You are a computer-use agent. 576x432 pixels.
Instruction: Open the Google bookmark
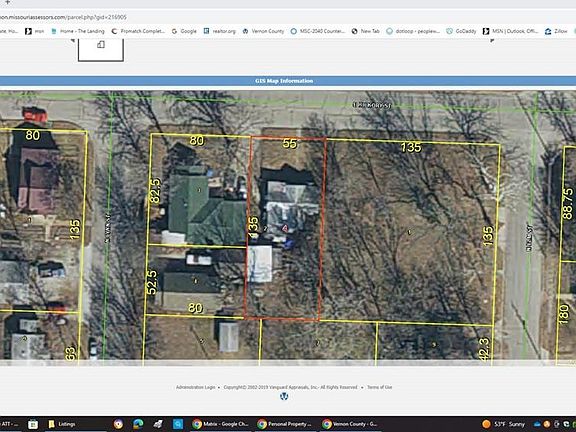coord(184,31)
